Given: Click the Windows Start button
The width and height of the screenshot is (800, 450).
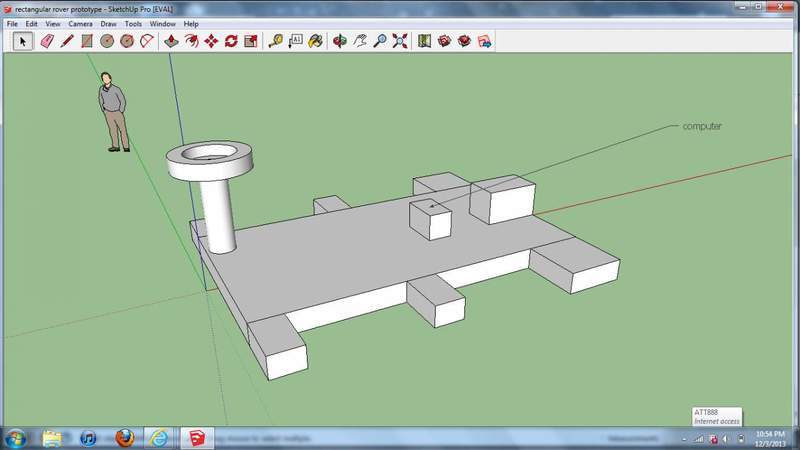Looking at the screenshot, I should point(16,438).
